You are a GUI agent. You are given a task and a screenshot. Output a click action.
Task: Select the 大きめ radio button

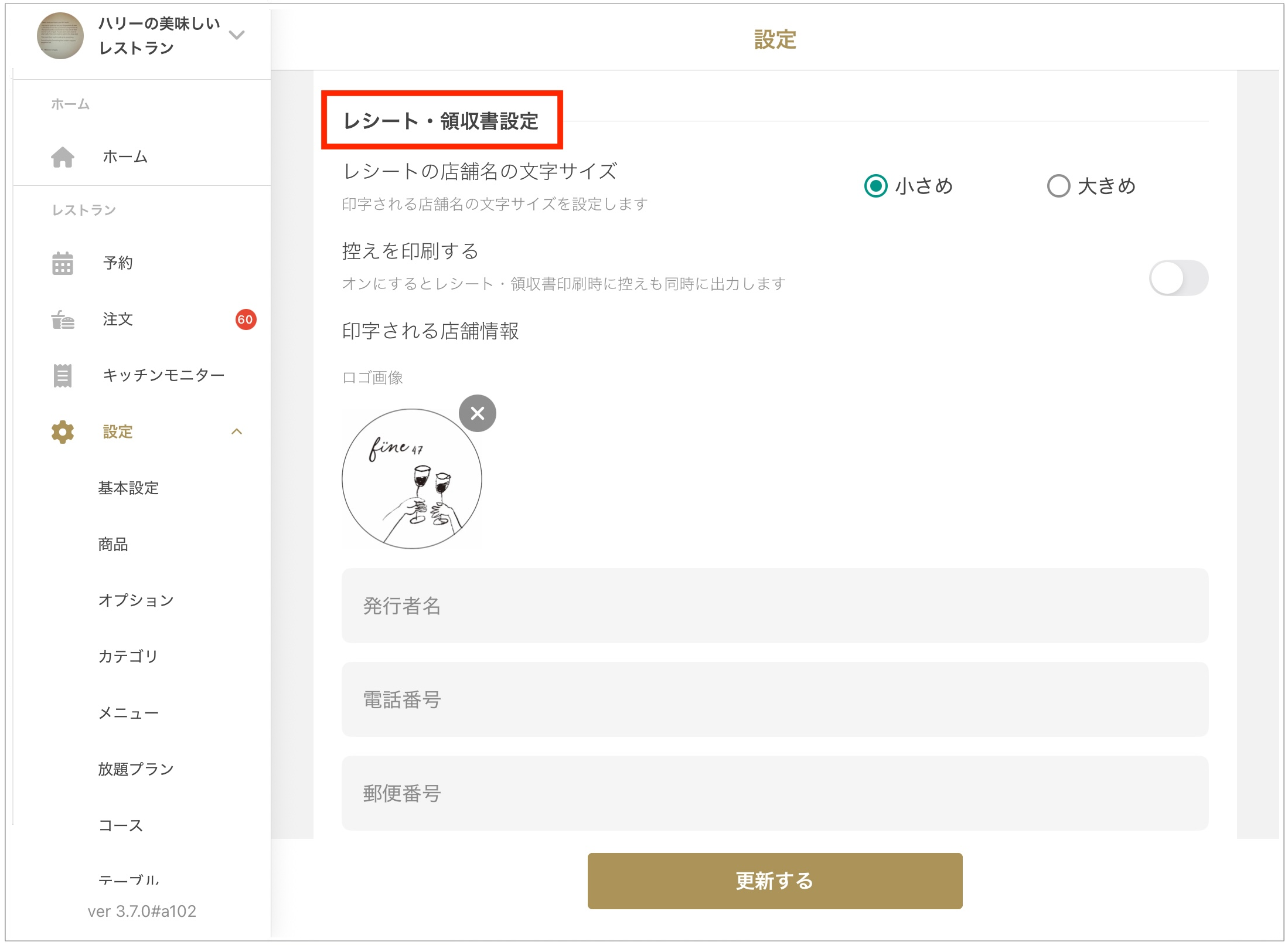1059,186
